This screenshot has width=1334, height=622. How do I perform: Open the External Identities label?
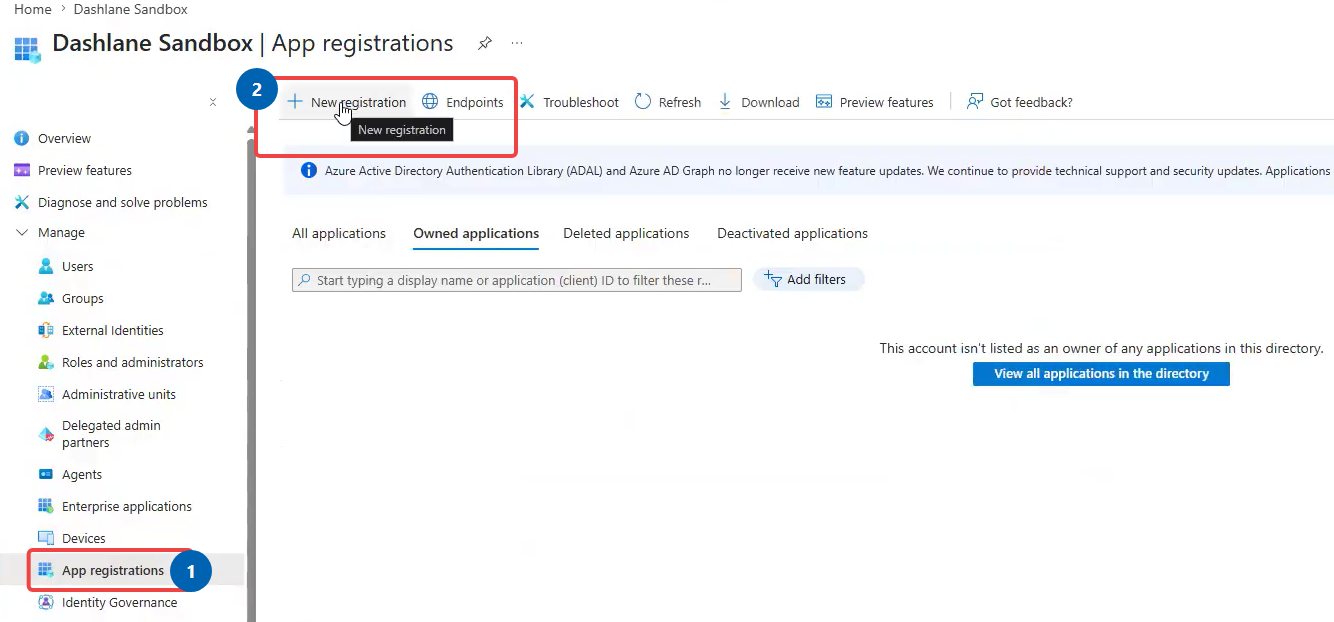112,330
